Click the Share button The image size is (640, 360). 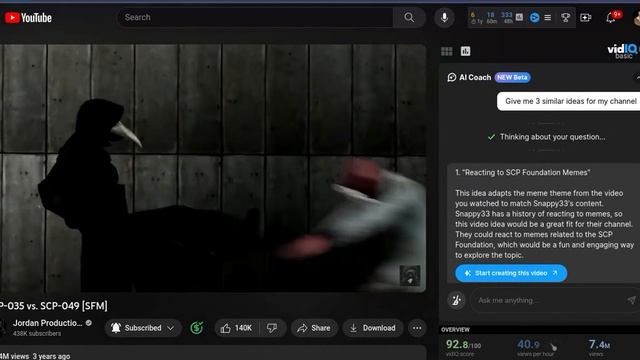click(x=314, y=328)
